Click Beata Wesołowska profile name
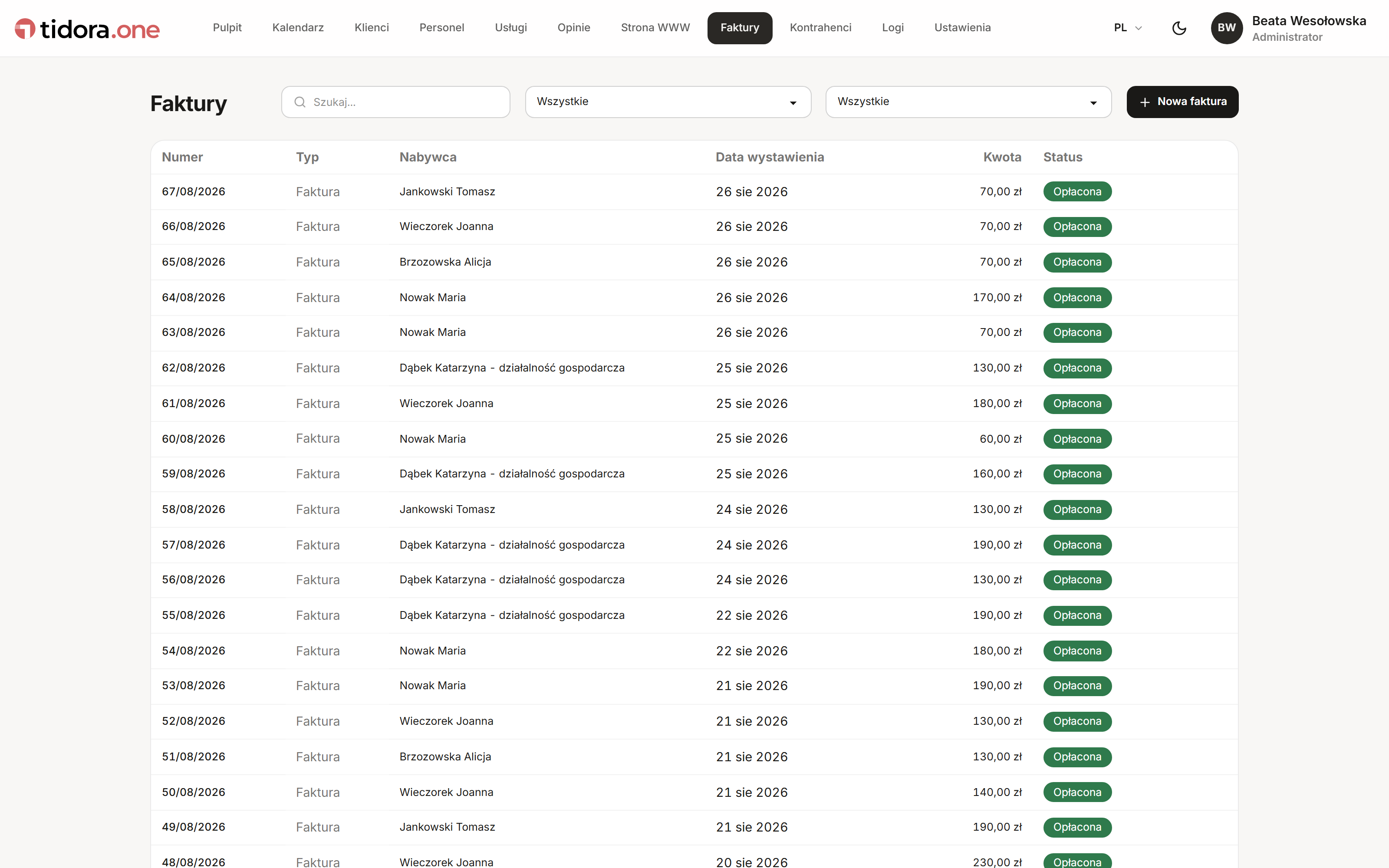This screenshot has height=868, width=1389. [1309, 21]
